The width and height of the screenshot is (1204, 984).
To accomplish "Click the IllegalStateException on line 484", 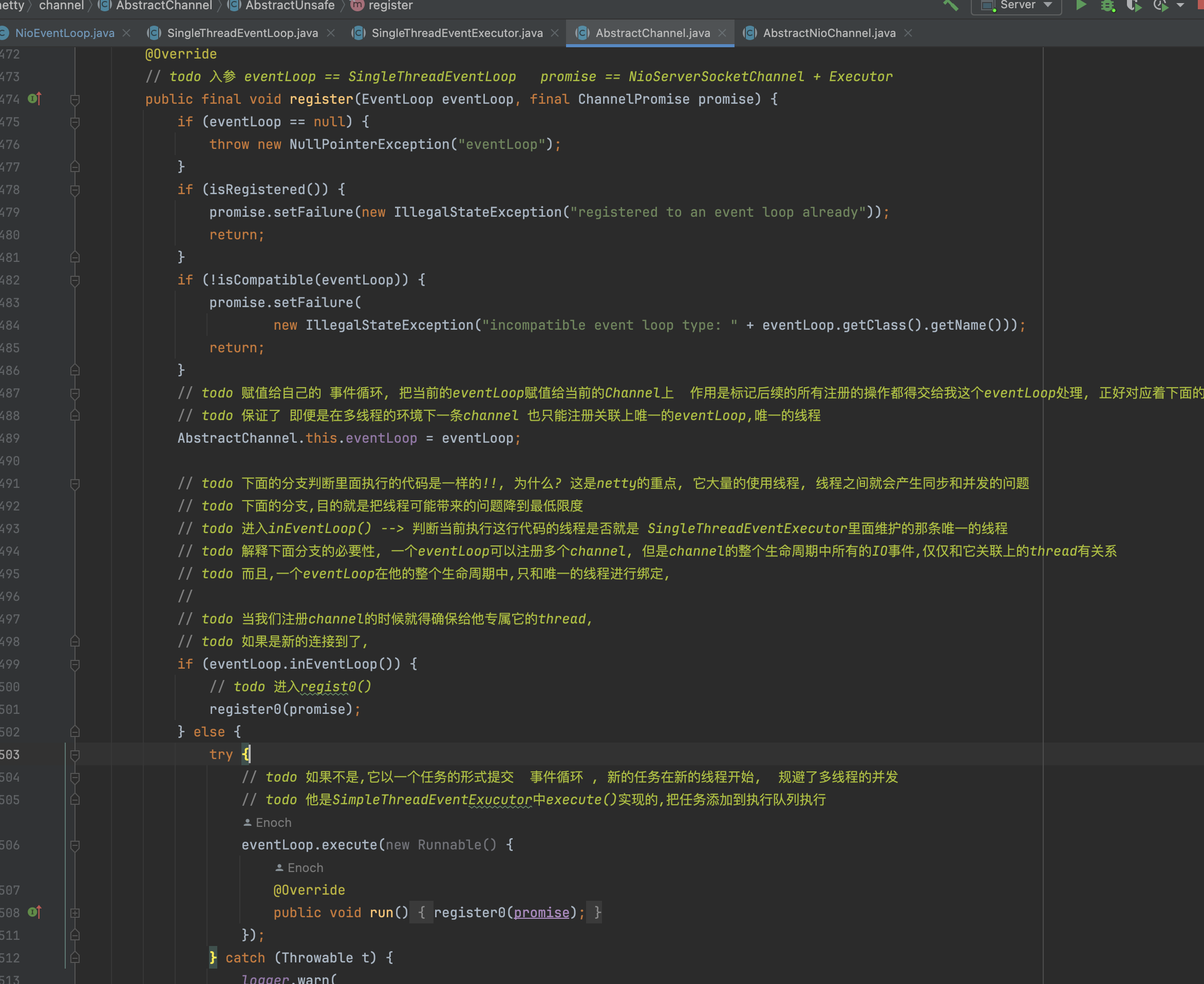I will click(x=389, y=326).
